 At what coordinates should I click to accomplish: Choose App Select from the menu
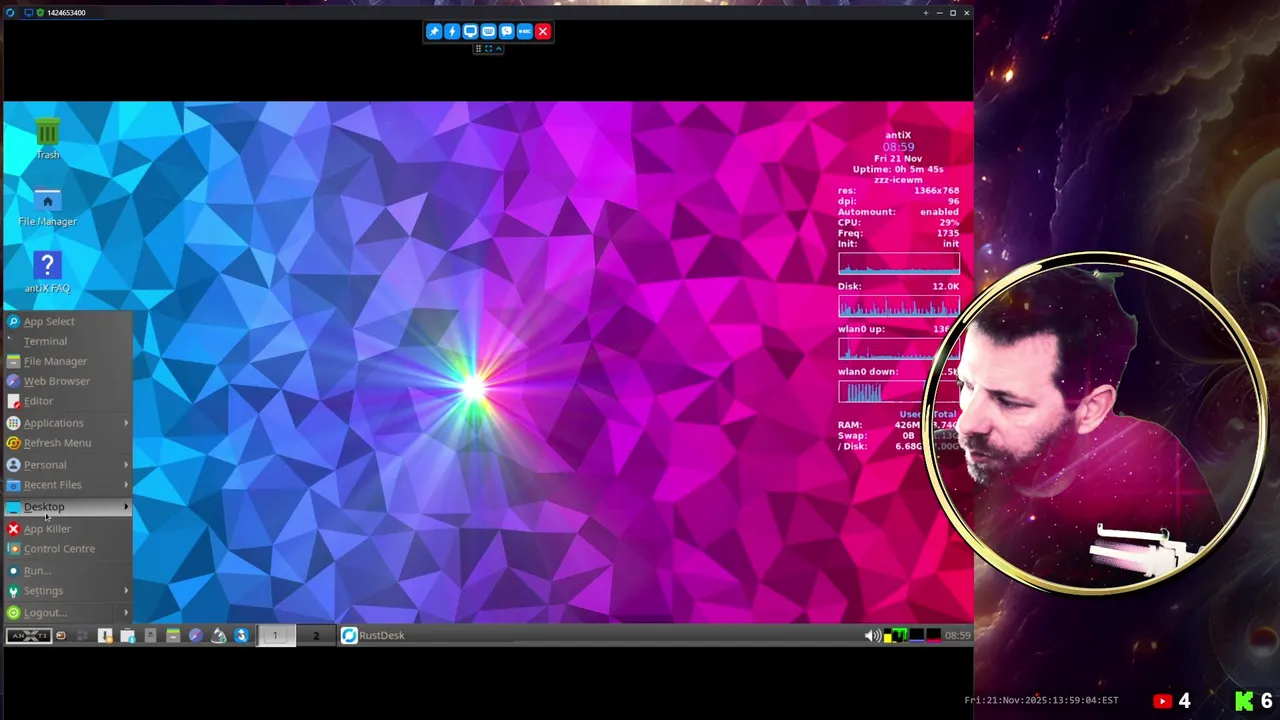[67, 321]
